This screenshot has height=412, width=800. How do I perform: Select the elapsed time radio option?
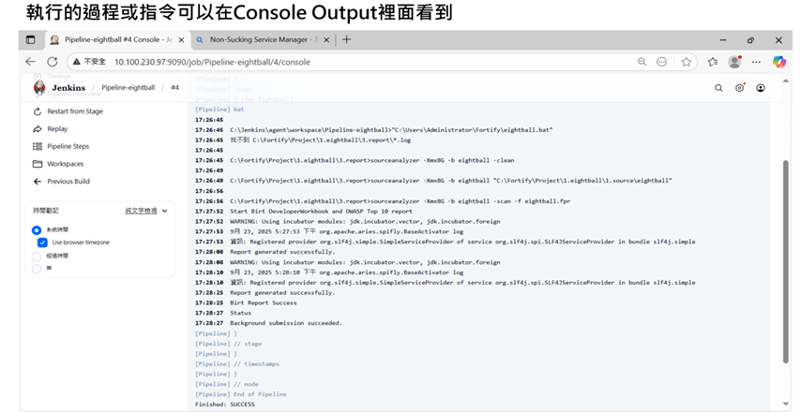tap(36, 256)
